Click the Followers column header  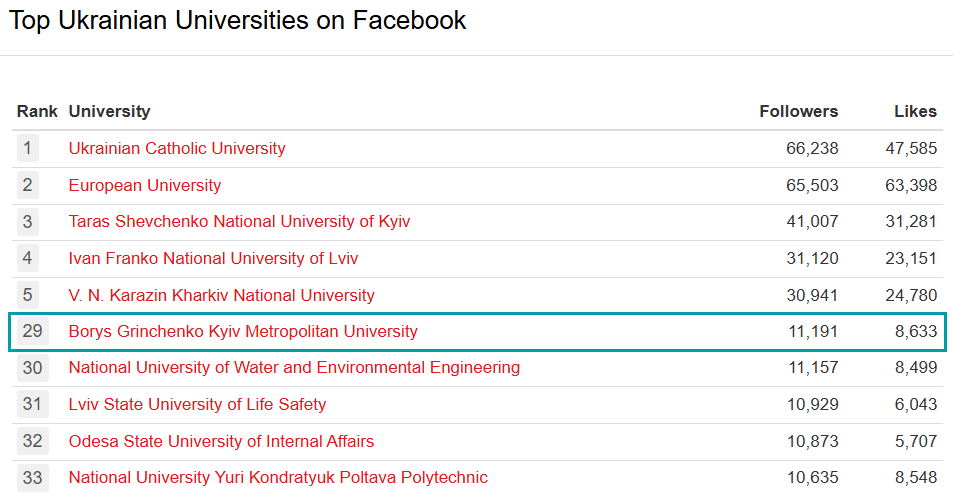[798, 111]
